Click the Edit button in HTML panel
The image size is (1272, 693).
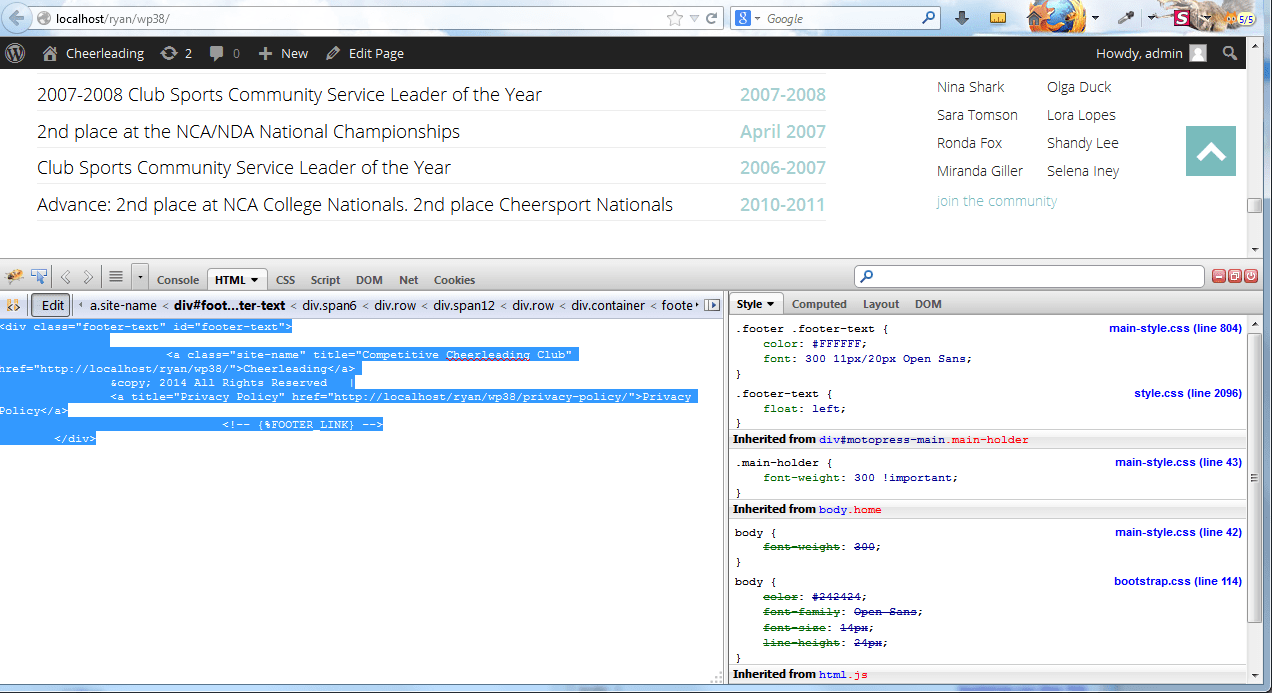click(53, 305)
